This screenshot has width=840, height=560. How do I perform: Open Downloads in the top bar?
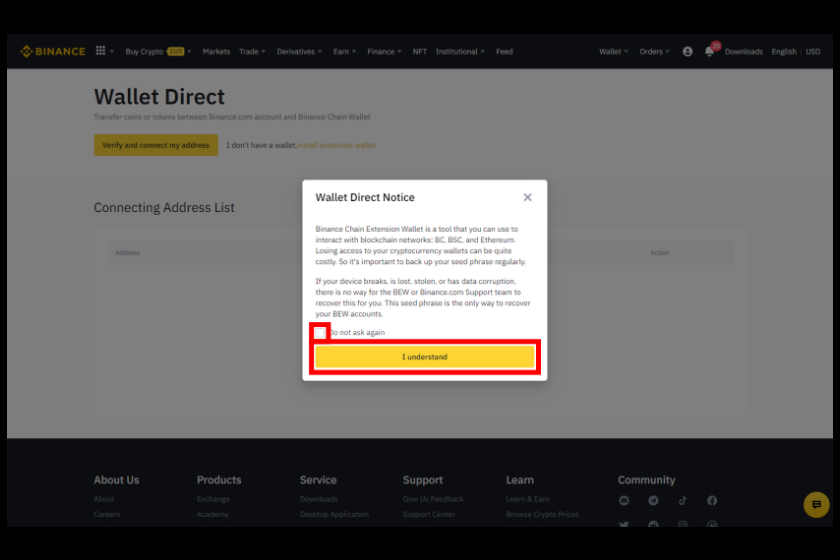tap(744, 51)
